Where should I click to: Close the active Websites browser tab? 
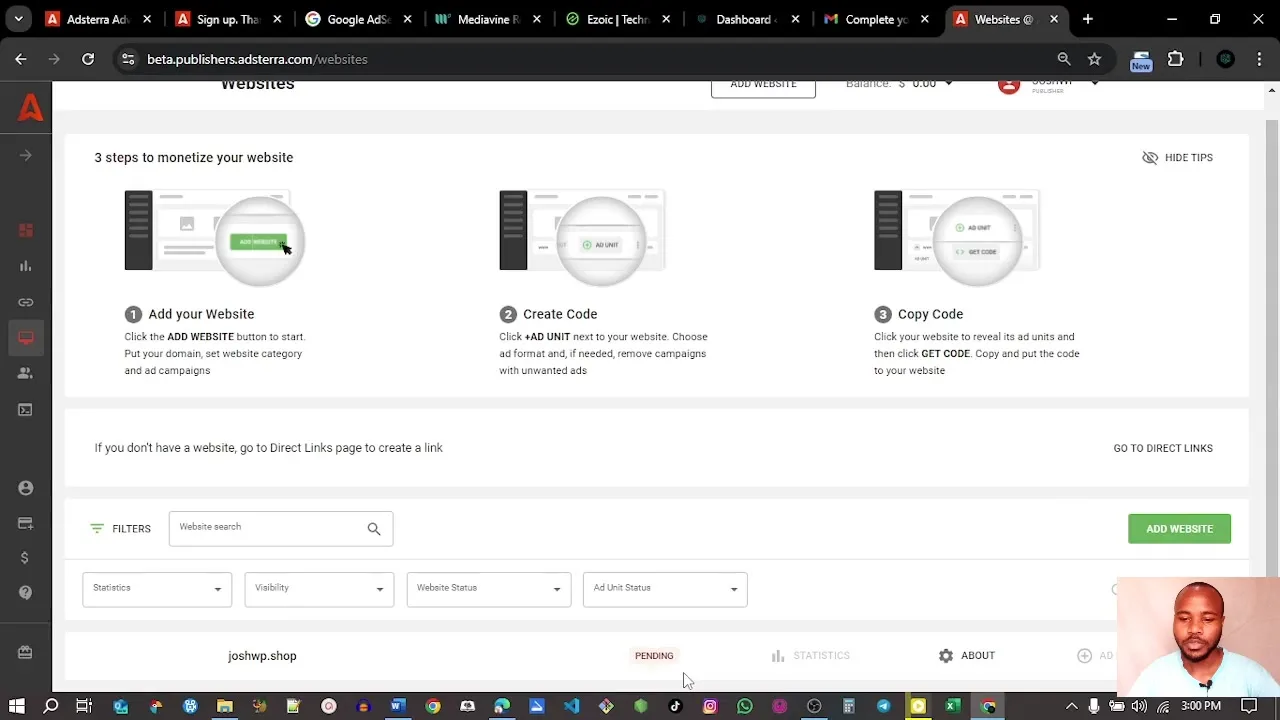pyautogui.click(x=1054, y=19)
